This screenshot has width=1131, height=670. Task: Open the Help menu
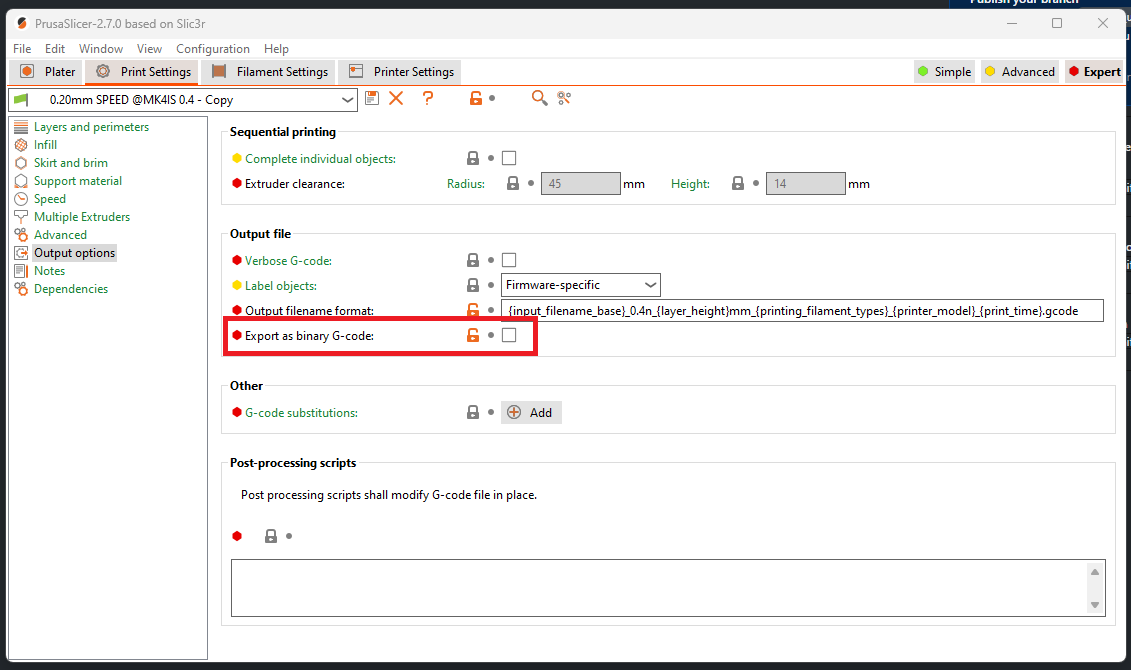point(276,48)
